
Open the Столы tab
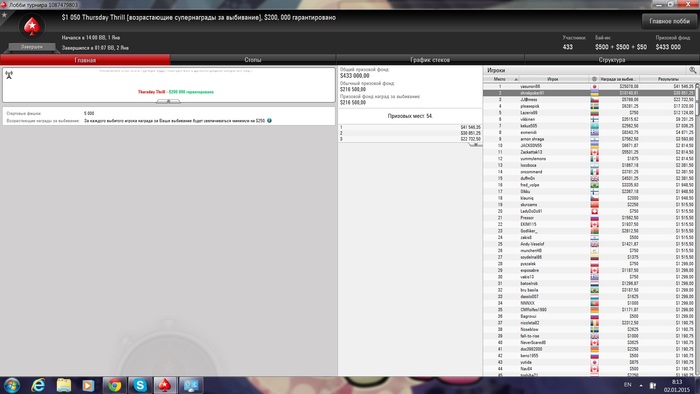[x=253, y=60]
